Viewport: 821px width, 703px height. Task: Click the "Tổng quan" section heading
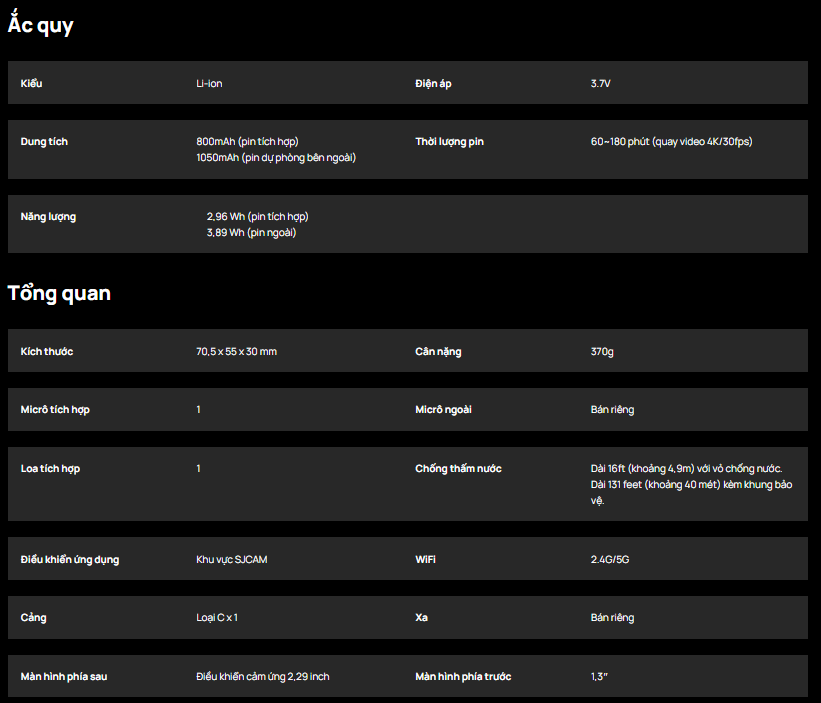pos(59,292)
